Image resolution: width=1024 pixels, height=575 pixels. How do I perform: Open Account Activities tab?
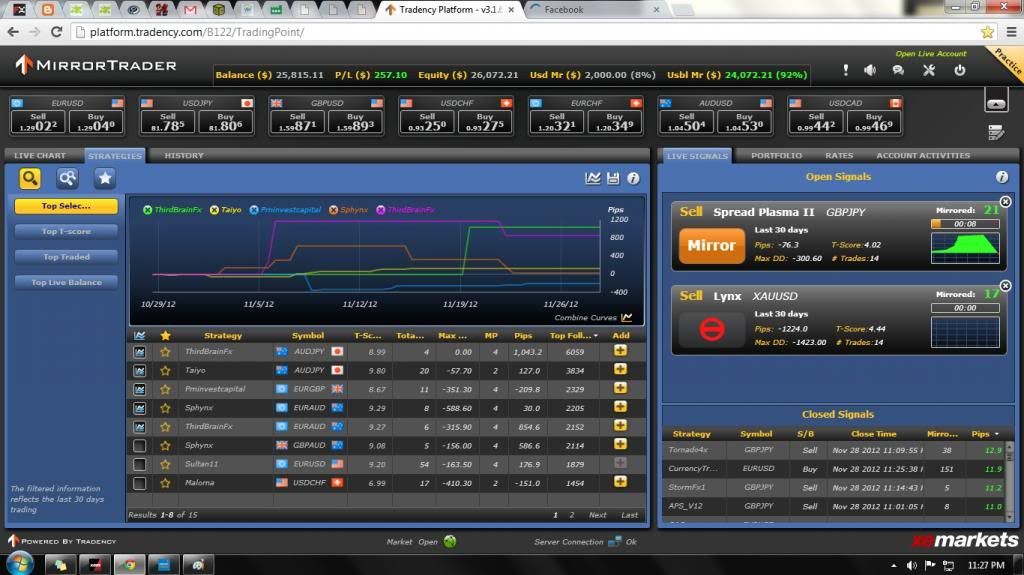pyautogui.click(x=923, y=156)
